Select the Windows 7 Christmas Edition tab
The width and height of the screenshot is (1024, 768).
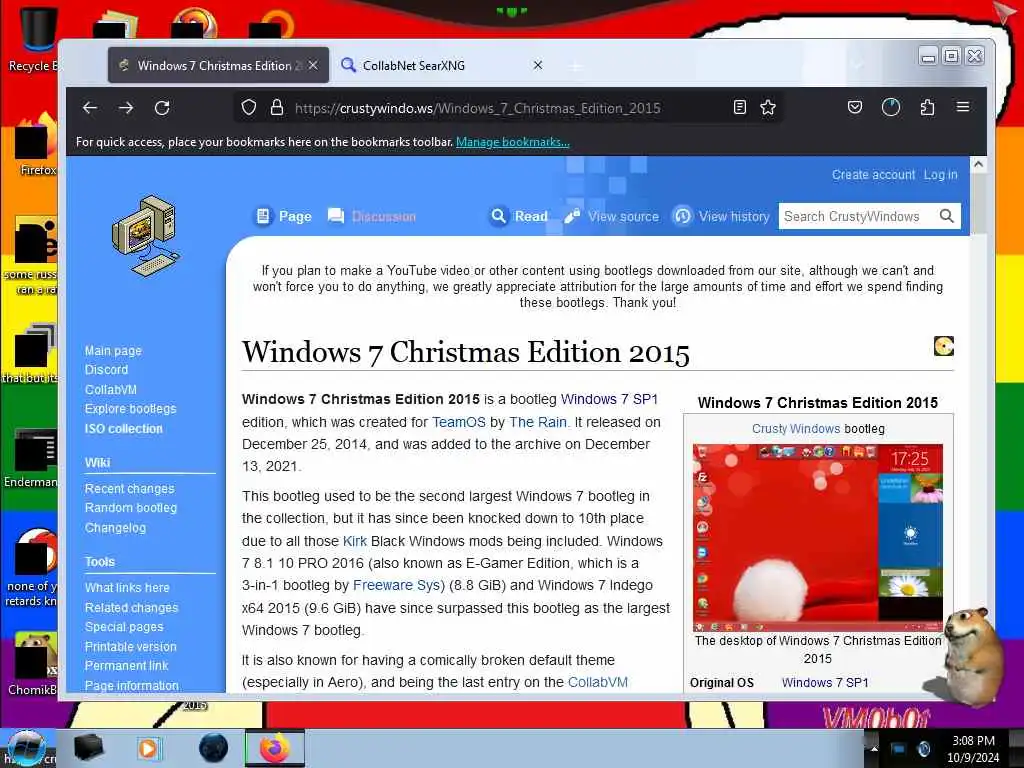pyautogui.click(x=218, y=65)
